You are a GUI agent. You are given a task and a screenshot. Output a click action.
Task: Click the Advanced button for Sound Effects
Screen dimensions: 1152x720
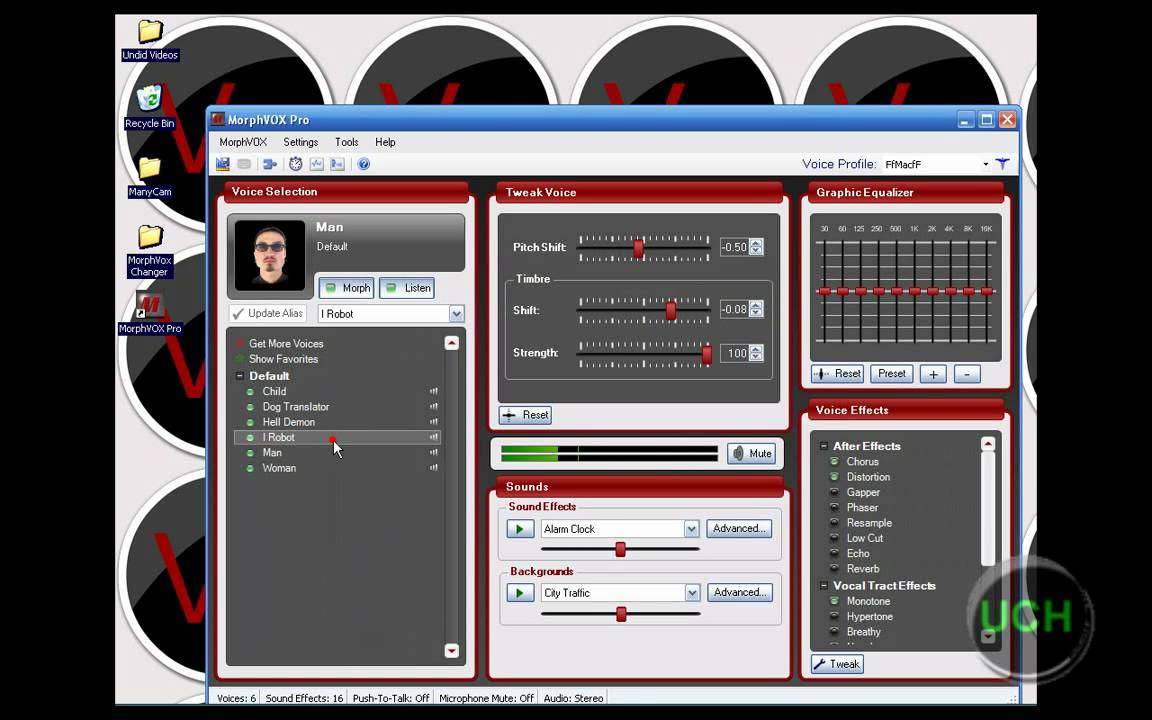point(739,529)
